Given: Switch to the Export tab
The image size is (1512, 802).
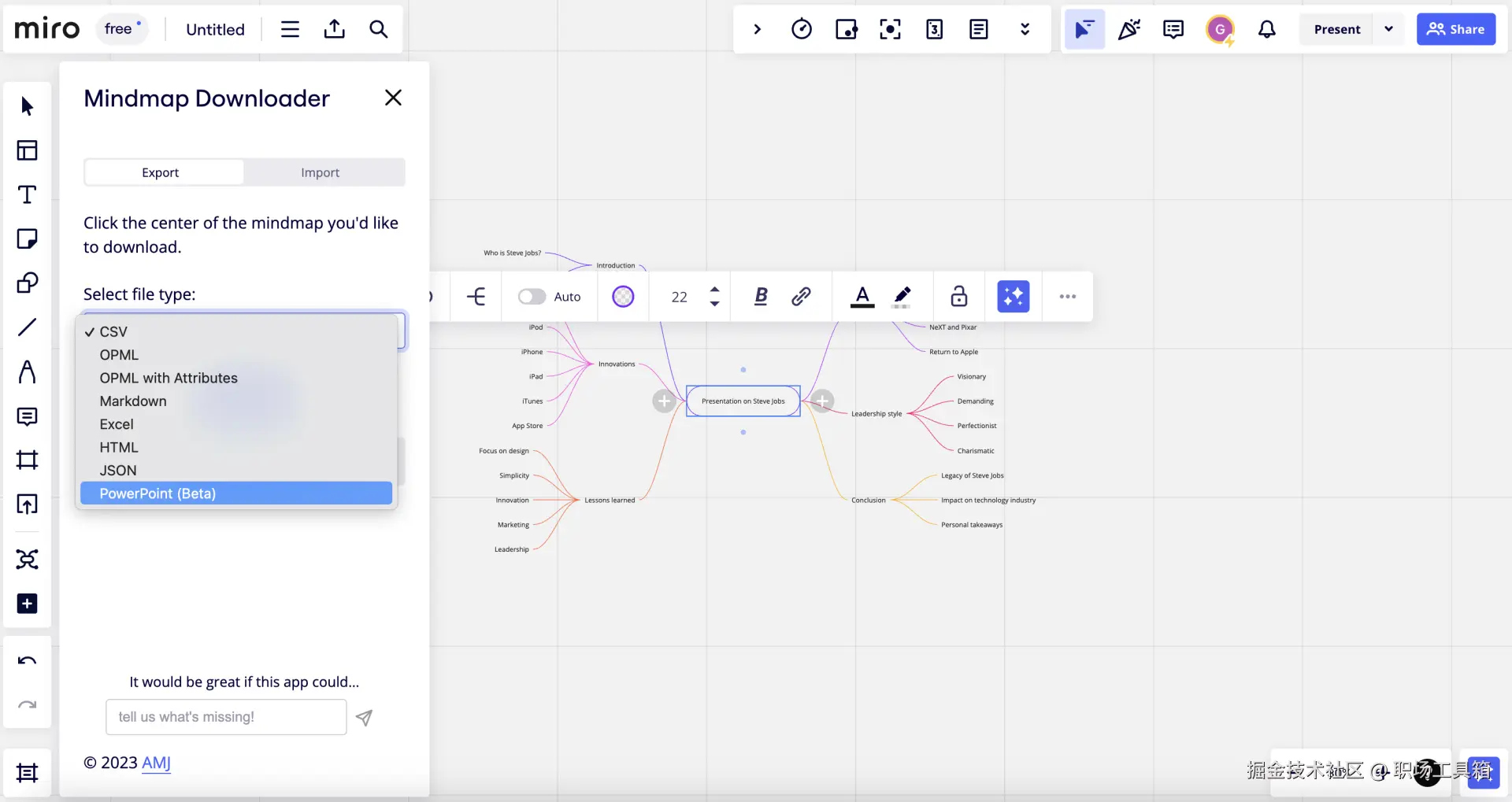Looking at the screenshot, I should click(161, 172).
